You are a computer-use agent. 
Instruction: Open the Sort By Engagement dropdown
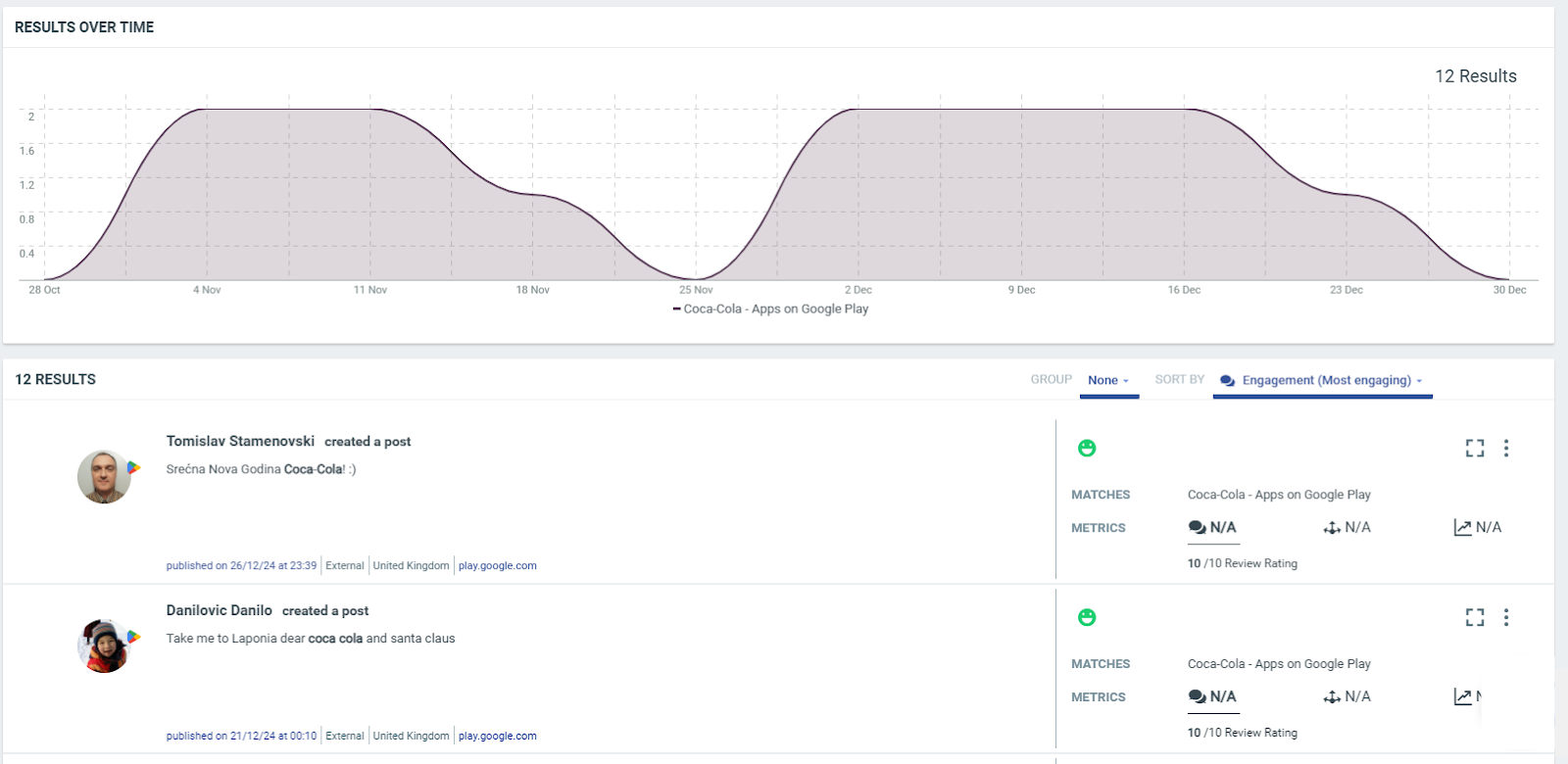pos(1323,380)
